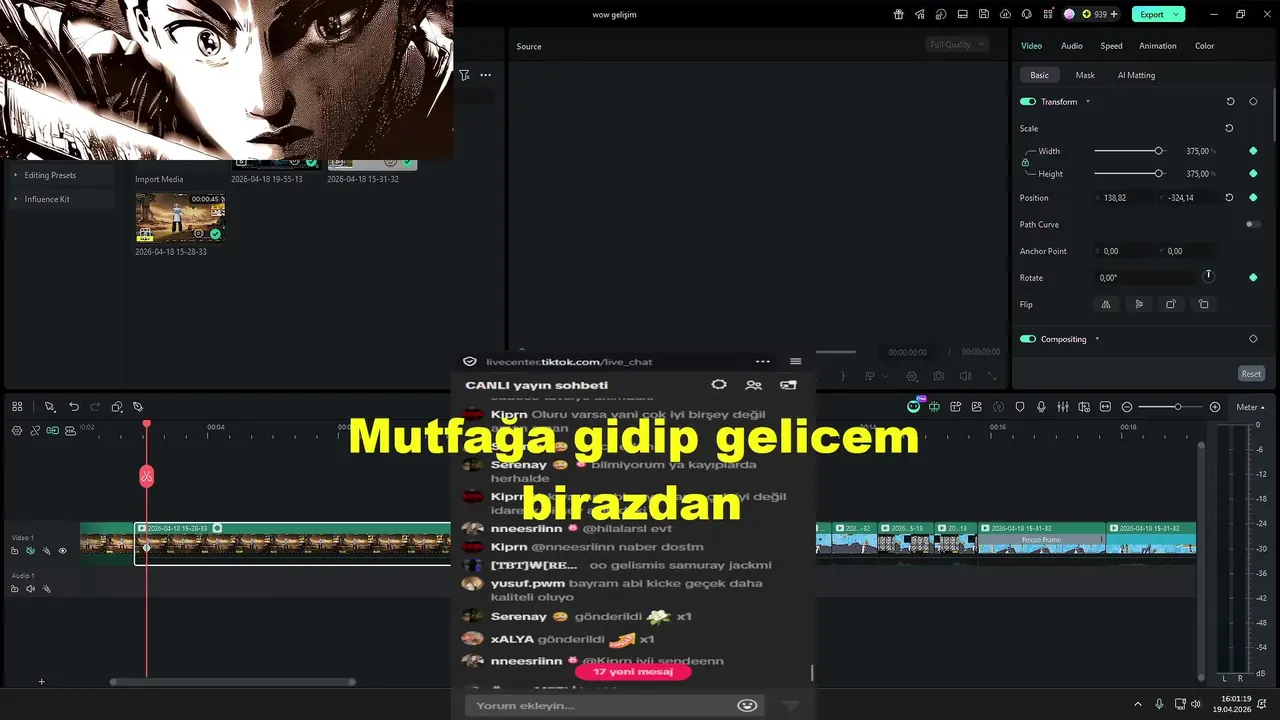Switch to the Audio properties tab

pyautogui.click(x=1072, y=46)
